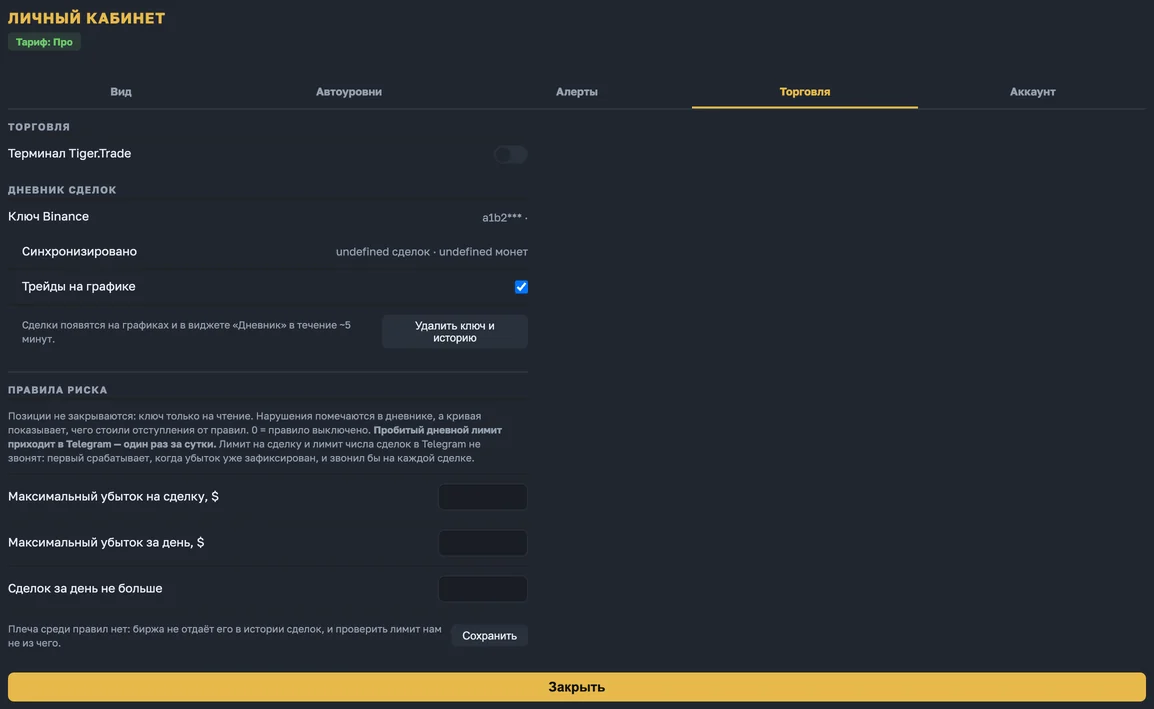Close the cabinet with Закрыть button
Image resolution: width=1154 pixels, height=709 pixels.
pos(576,686)
